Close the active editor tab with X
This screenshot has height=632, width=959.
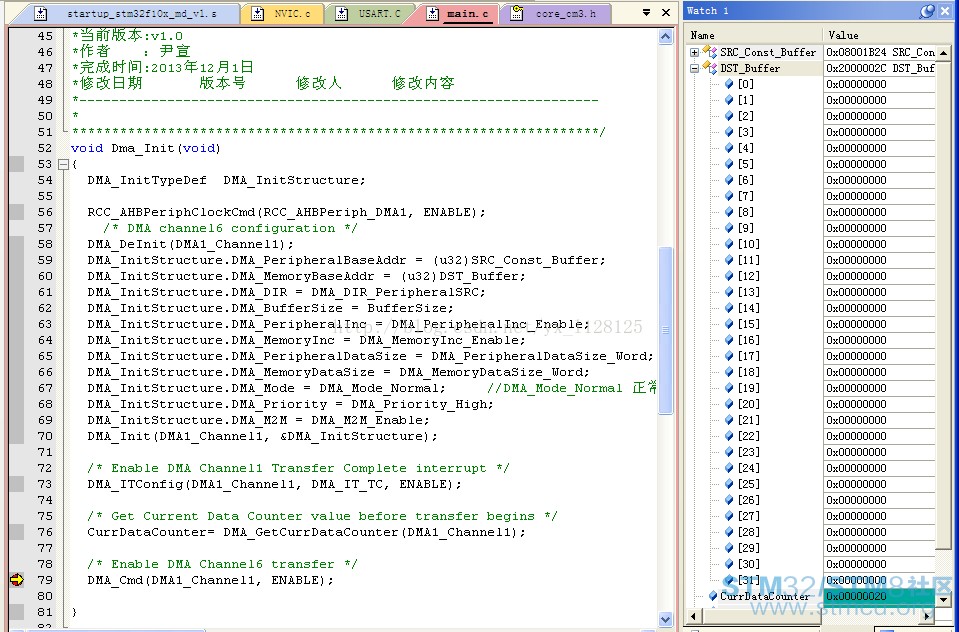666,13
